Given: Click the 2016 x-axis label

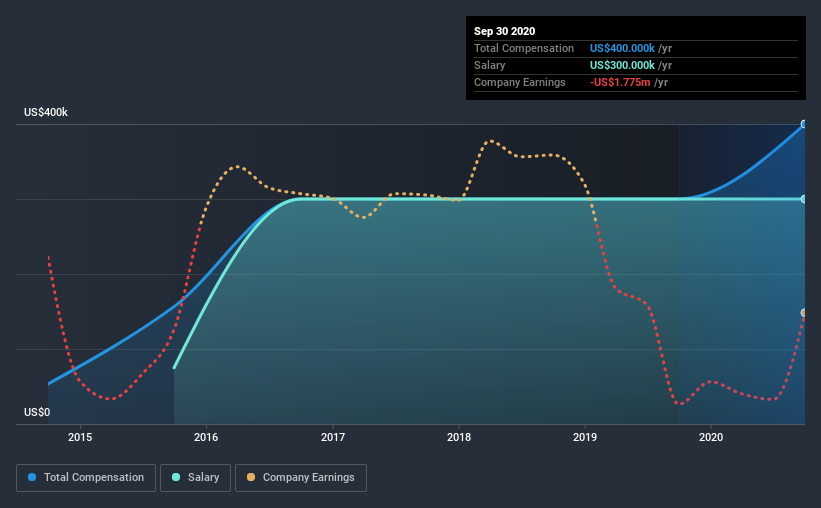Looking at the screenshot, I should 206,437.
